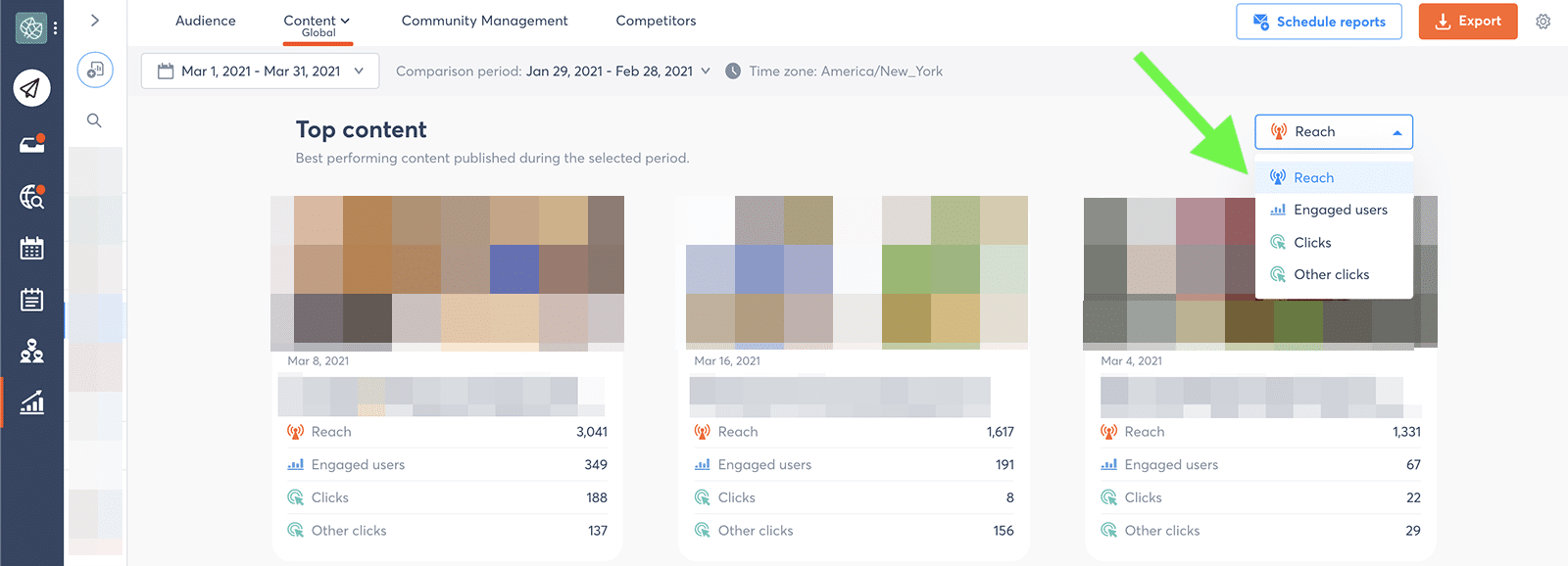Choose Other clicks in the dropdown list
1568x566 pixels.
1331,274
